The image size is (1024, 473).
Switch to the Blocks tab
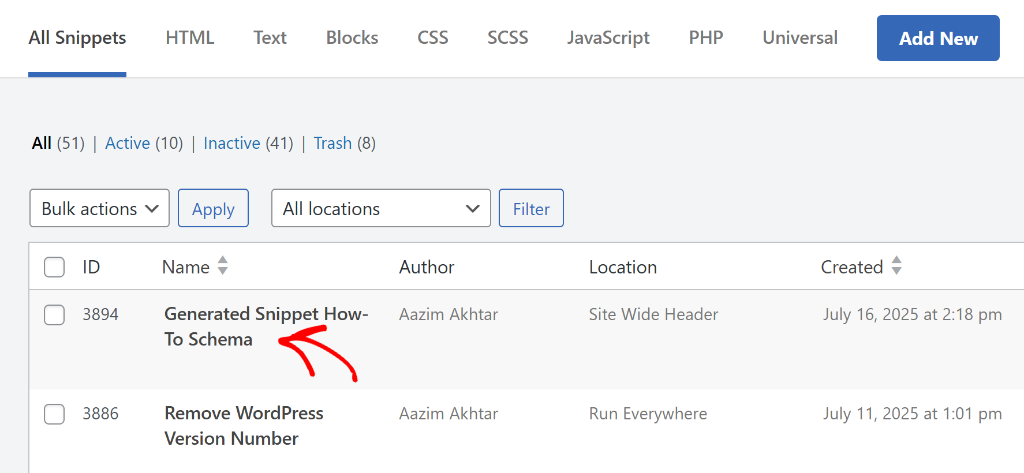coord(352,38)
